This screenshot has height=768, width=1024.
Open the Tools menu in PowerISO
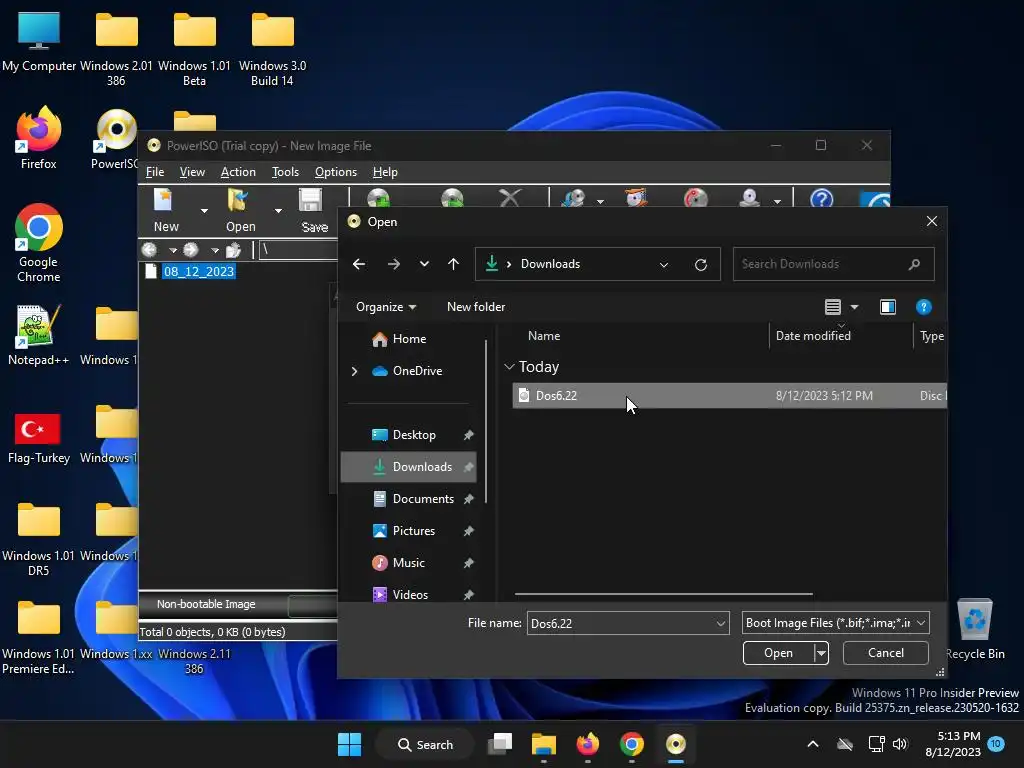[x=285, y=172]
